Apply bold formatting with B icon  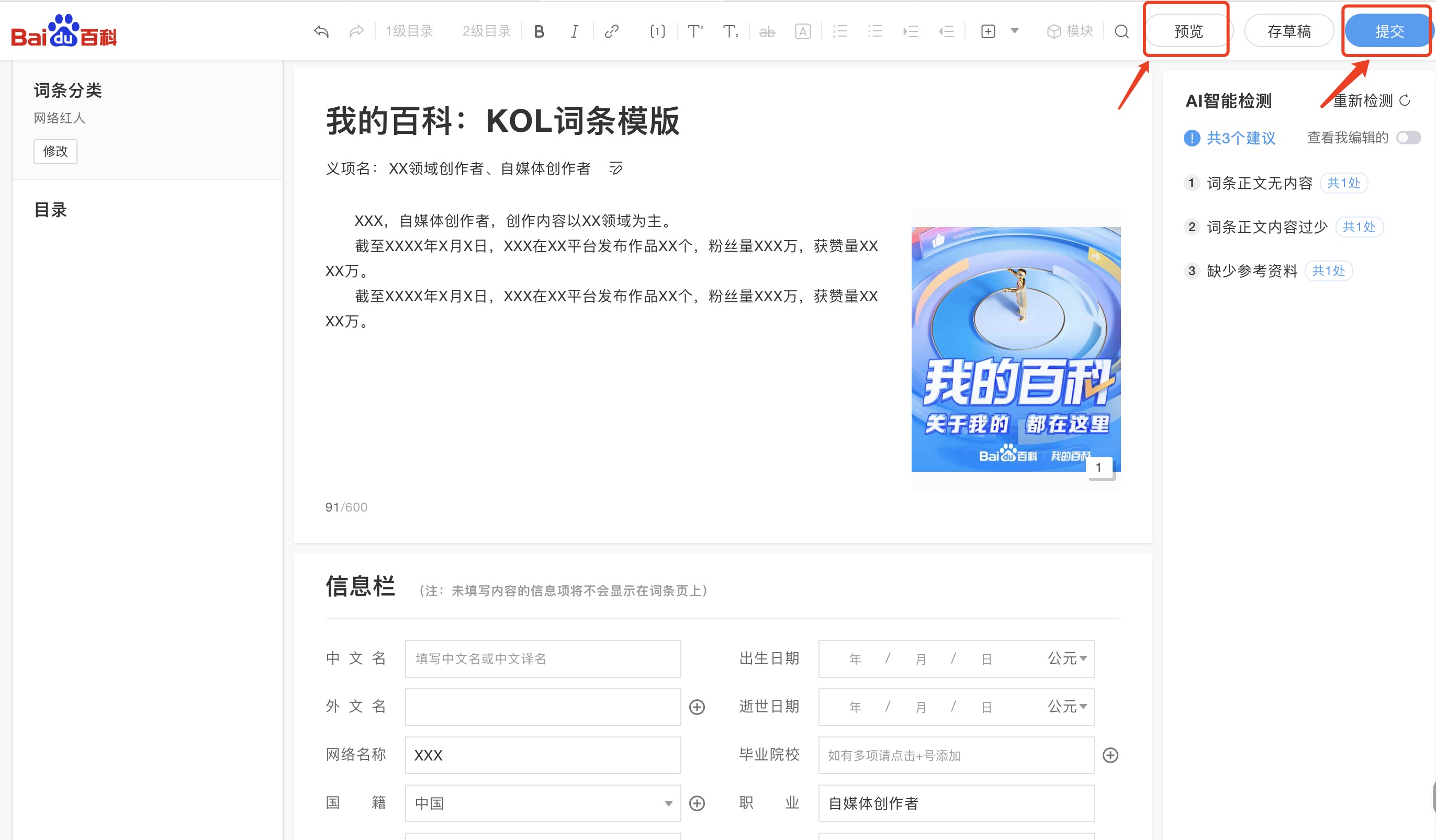click(x=539, y=31)
